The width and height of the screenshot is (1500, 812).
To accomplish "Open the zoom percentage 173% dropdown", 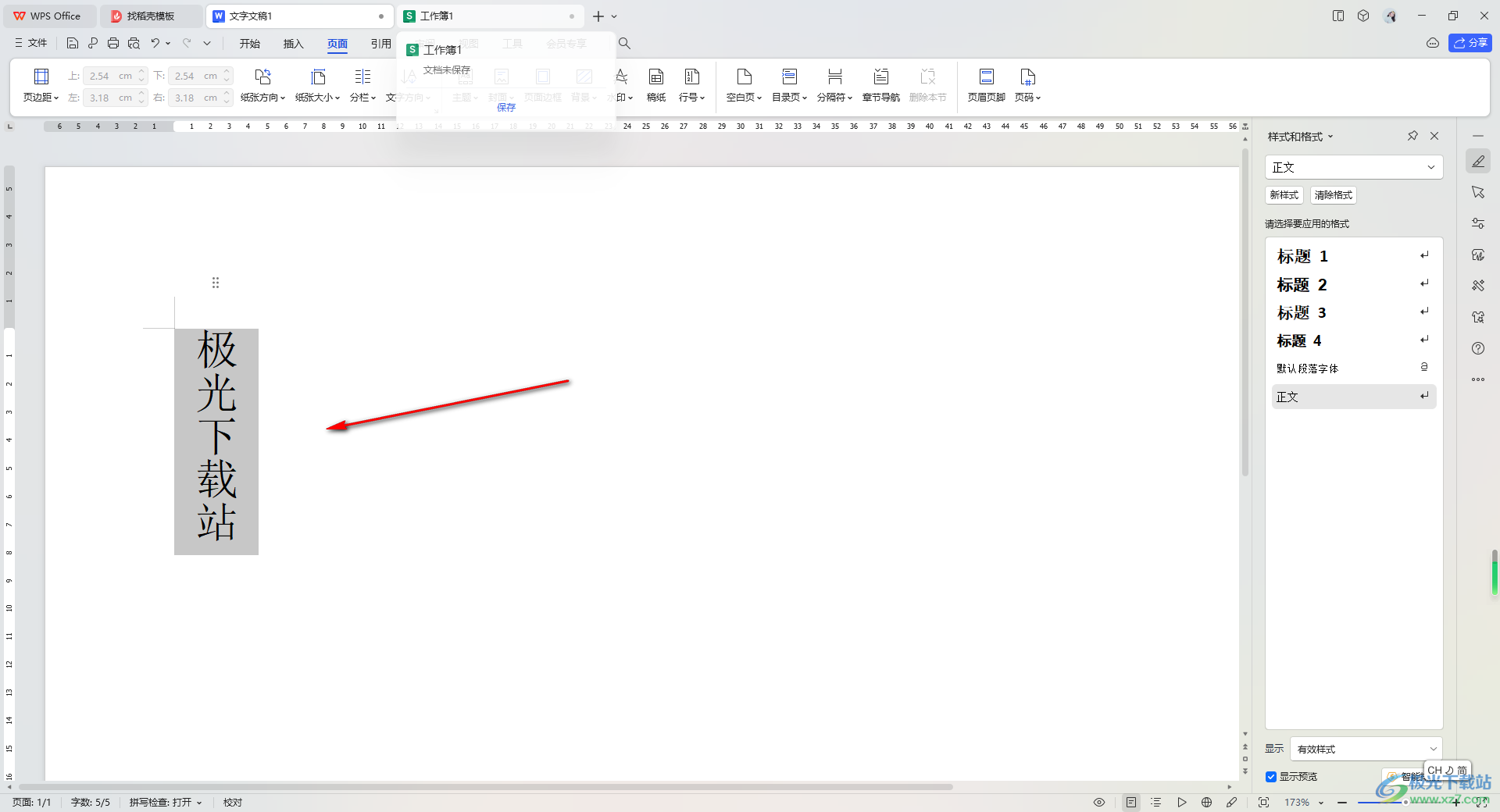I will pyautogui.click(x=1321, y=803).
